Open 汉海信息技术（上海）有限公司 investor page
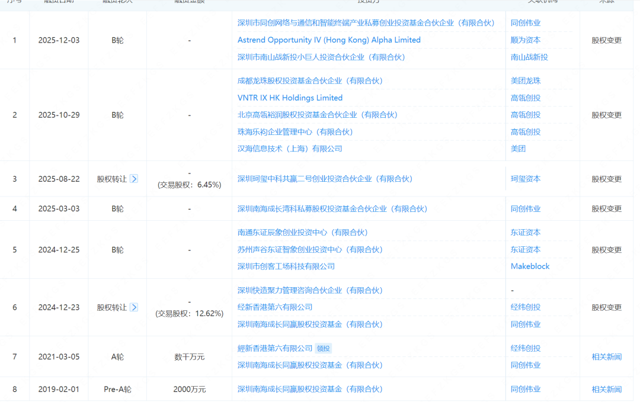The image size is (640, 402). tap(289, 148)
